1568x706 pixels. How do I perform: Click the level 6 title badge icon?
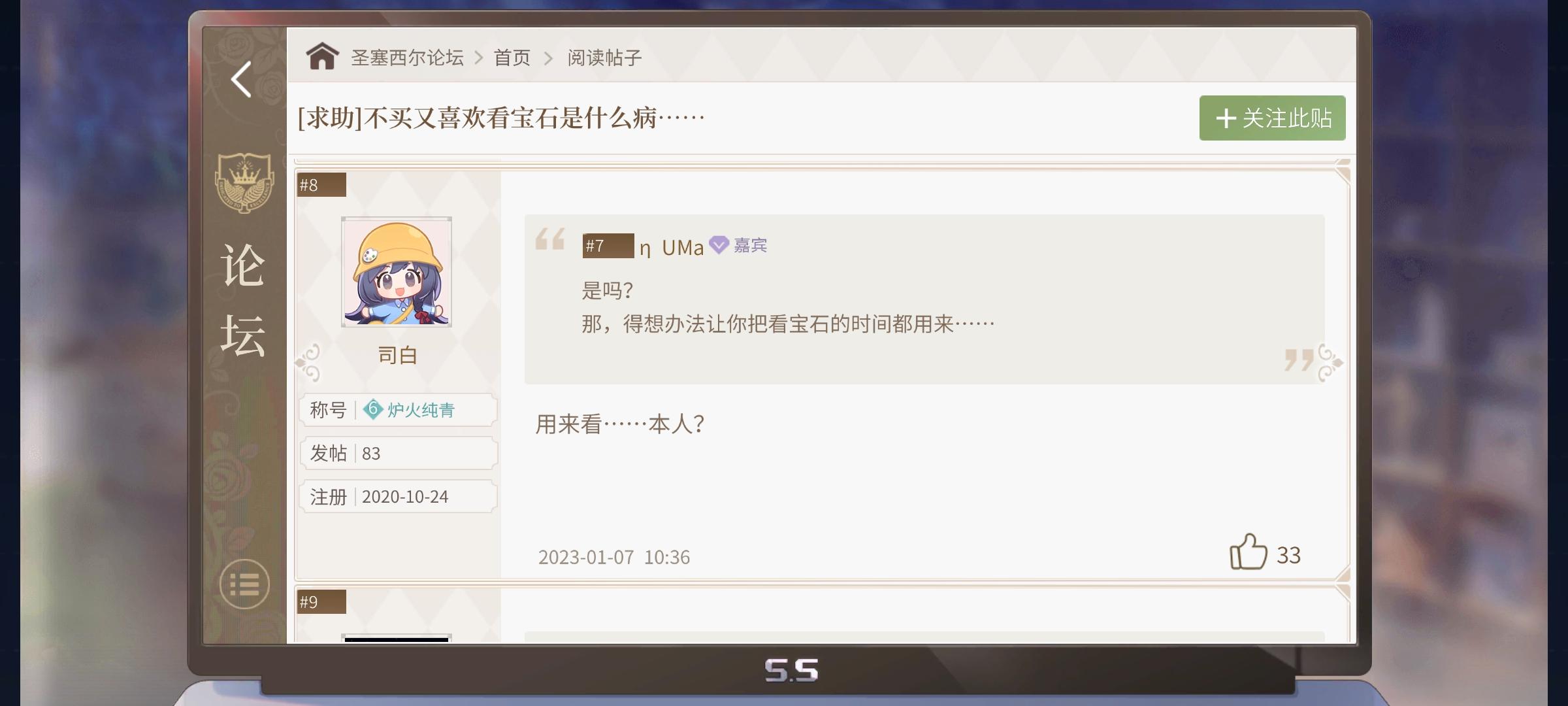[x=372, y=409]
